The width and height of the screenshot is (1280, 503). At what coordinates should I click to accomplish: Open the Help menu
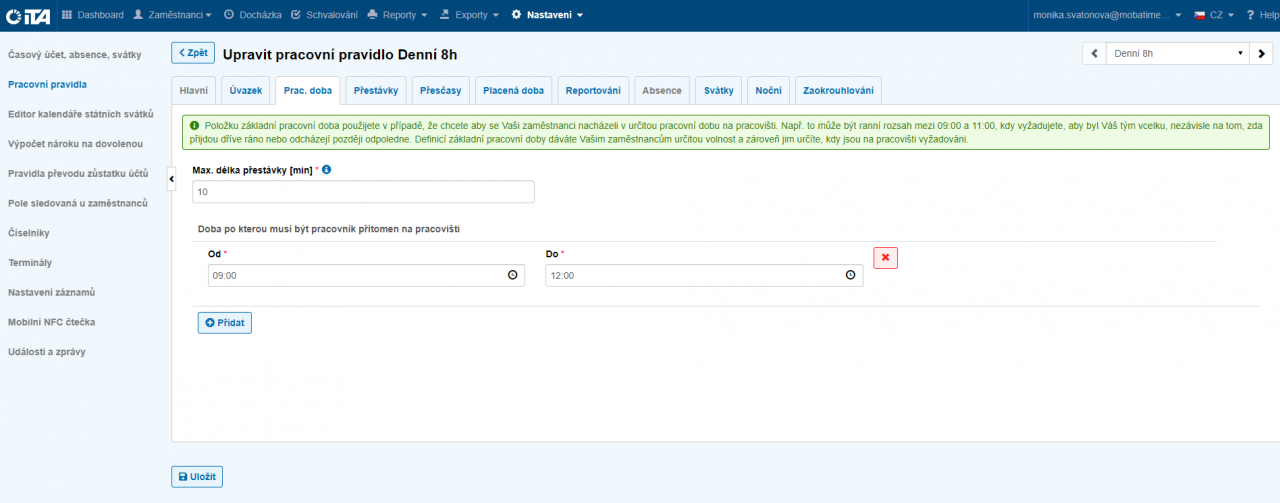click(x=1261, y=15)
